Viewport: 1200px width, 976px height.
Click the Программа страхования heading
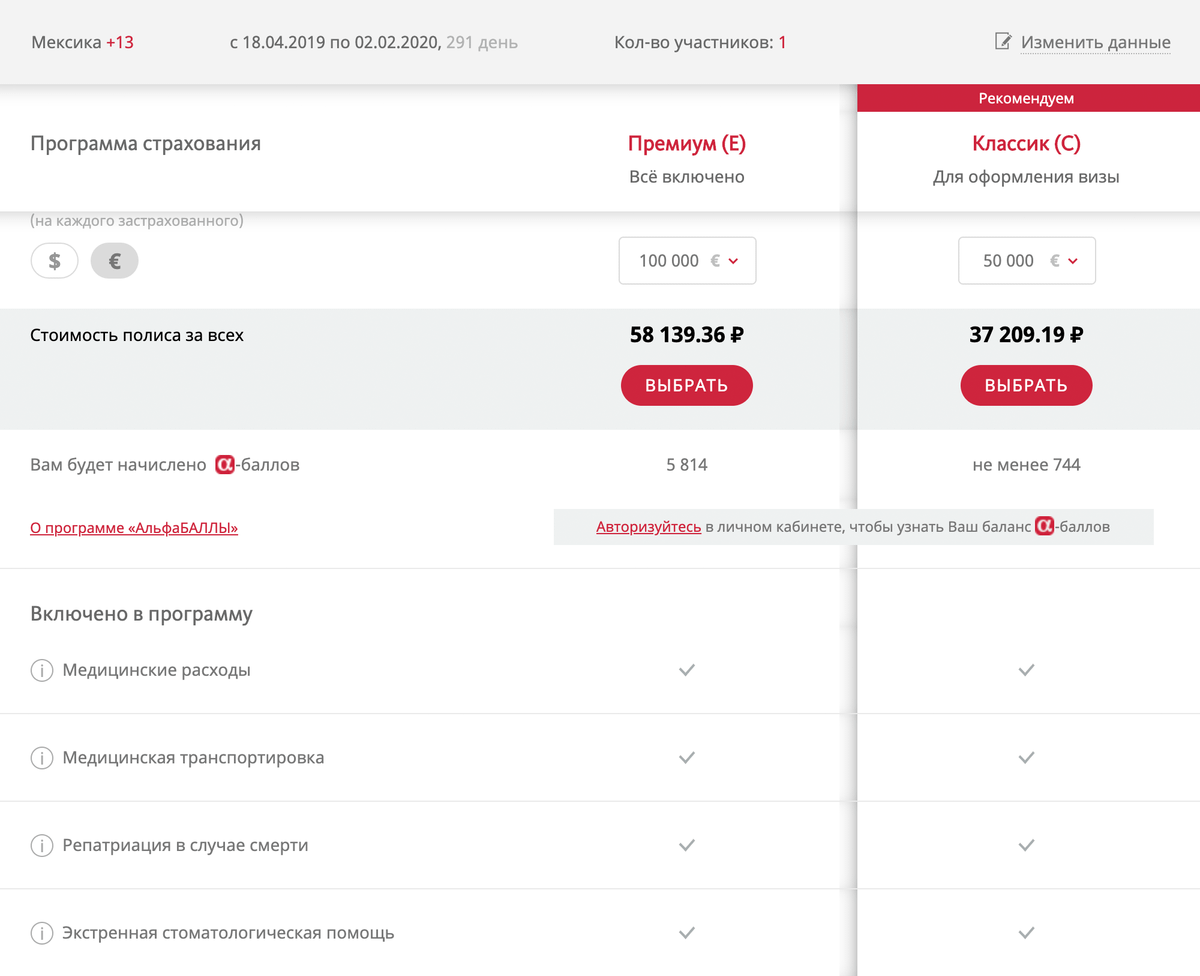coord(145,144)
